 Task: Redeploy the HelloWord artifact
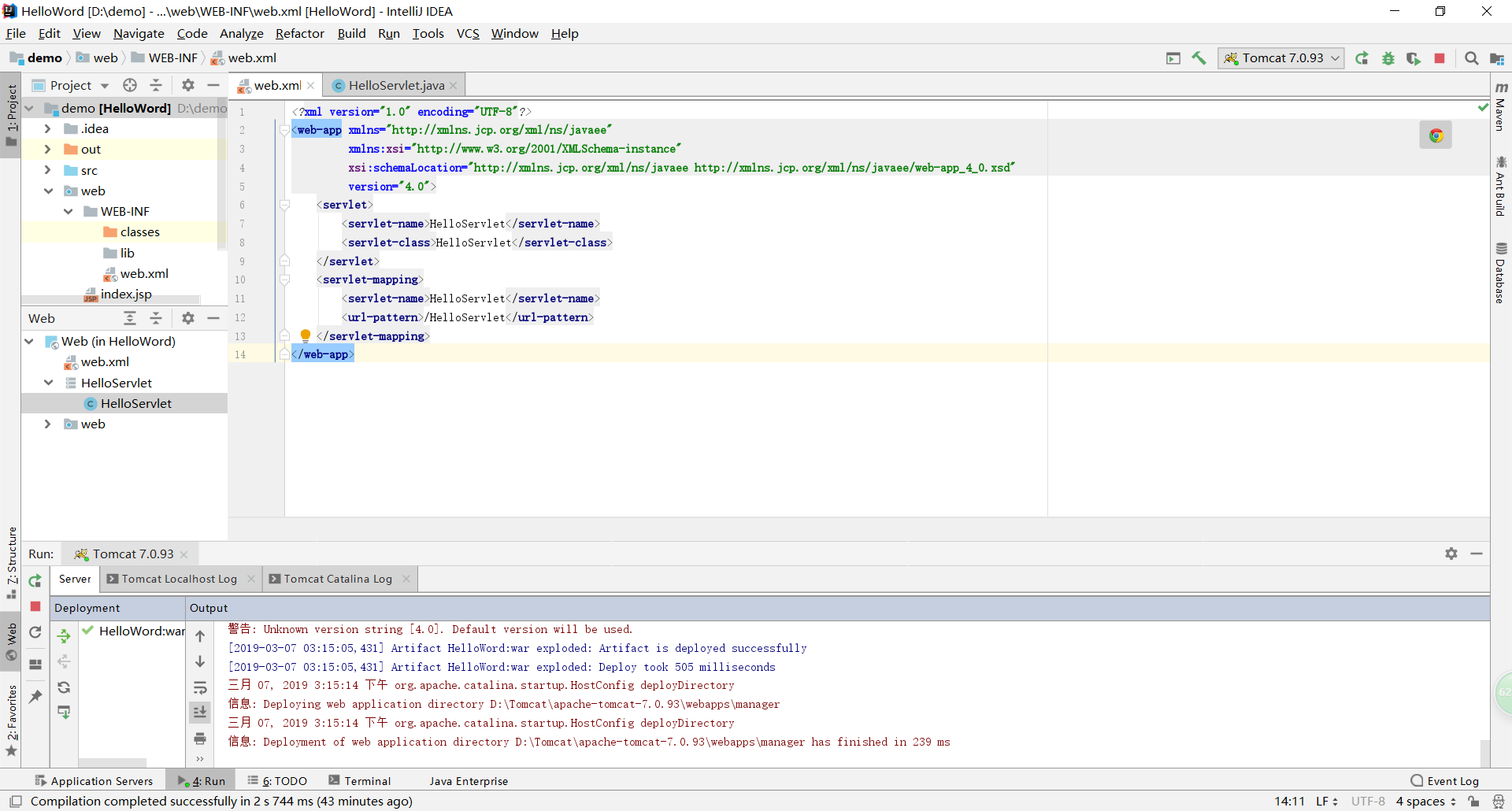(x=63, y=688)
